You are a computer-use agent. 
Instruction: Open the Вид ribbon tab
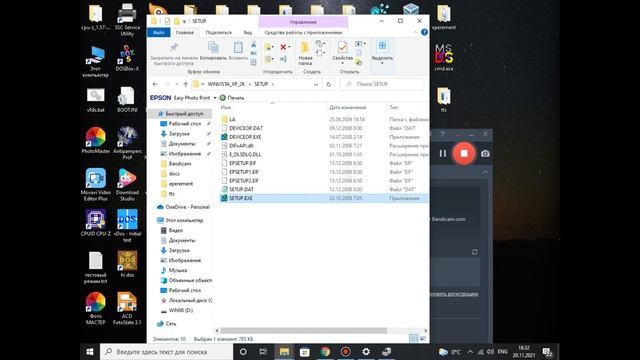coord(248,32)
